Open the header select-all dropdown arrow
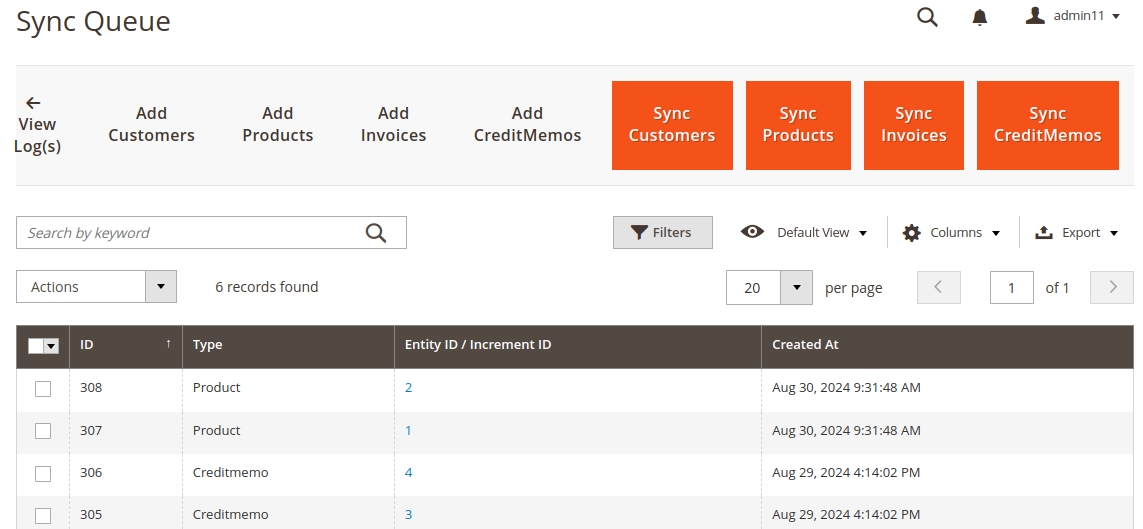Screen dimensions: 1143x529 click(51, 347)
